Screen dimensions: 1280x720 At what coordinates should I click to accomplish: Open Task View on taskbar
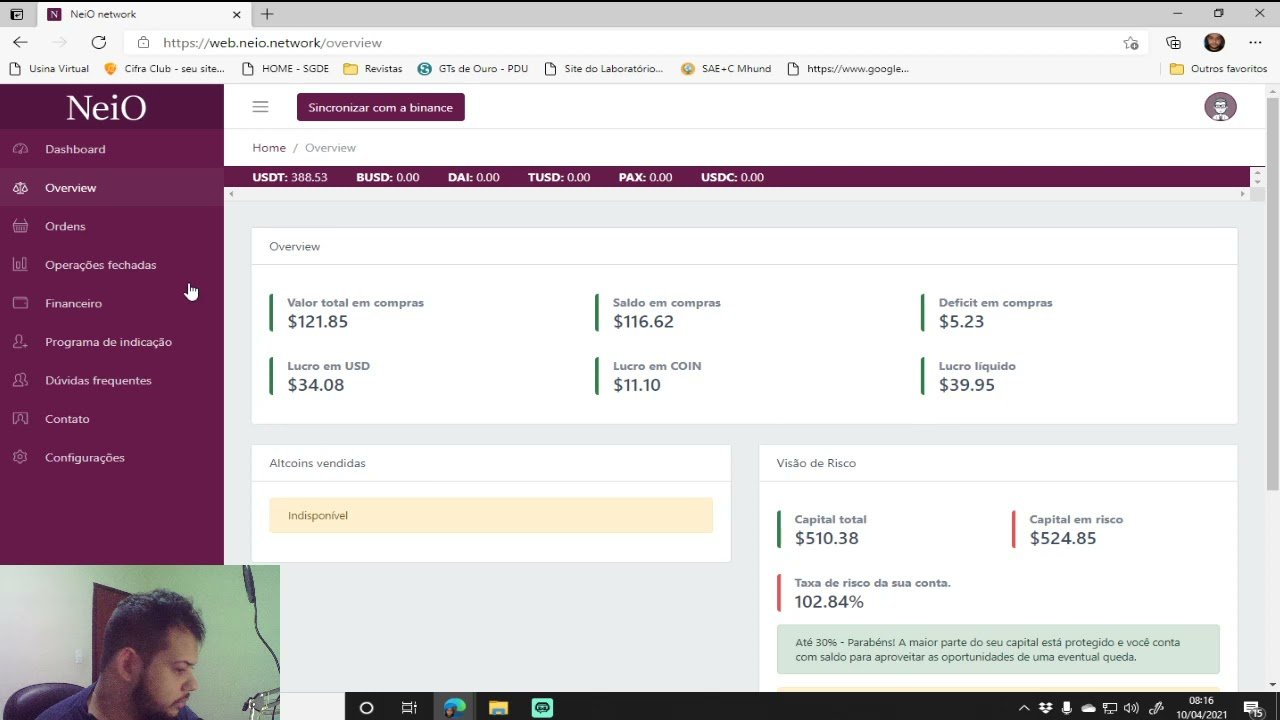point(409,707)
